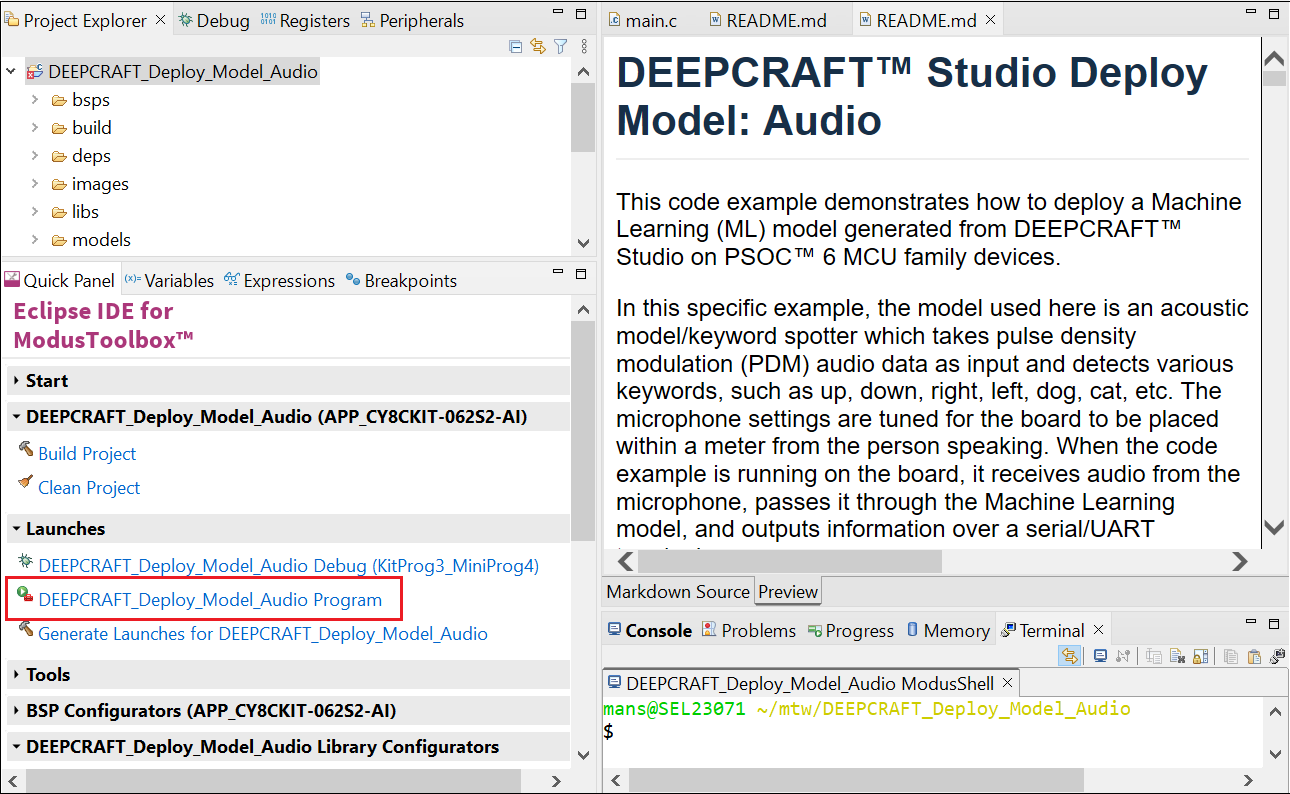Click the DEEPCRAFT_Deploy_Model_Audio project icon in the tree

point(35,72)
